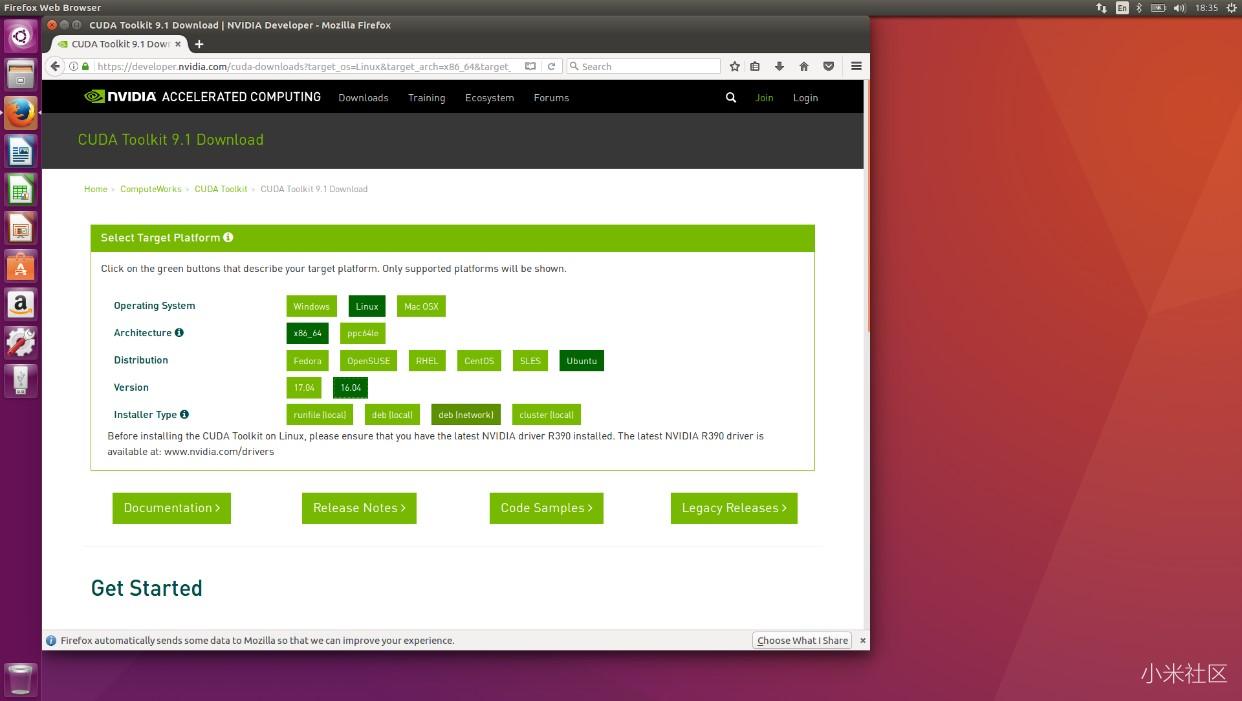
Task: Toggle Reader View in the address bar
Action: 530,67
